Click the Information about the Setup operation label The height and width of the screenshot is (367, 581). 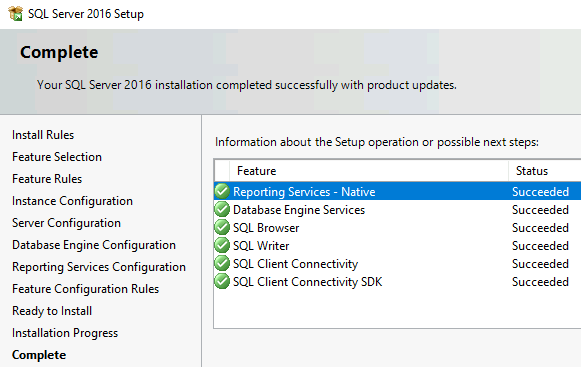tap(377, 142)
